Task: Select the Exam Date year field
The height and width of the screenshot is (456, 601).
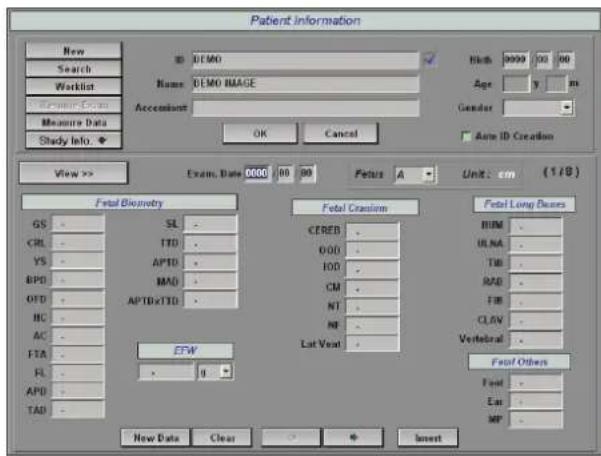Action: pyautogui.click(x=257, y=173)
